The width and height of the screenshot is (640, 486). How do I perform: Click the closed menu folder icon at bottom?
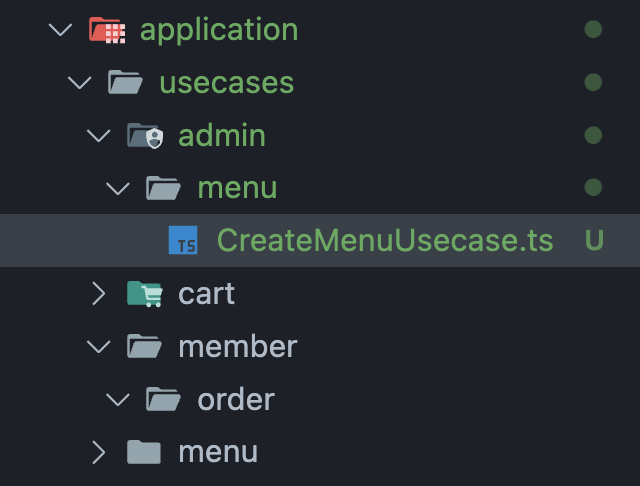point(144,452)
